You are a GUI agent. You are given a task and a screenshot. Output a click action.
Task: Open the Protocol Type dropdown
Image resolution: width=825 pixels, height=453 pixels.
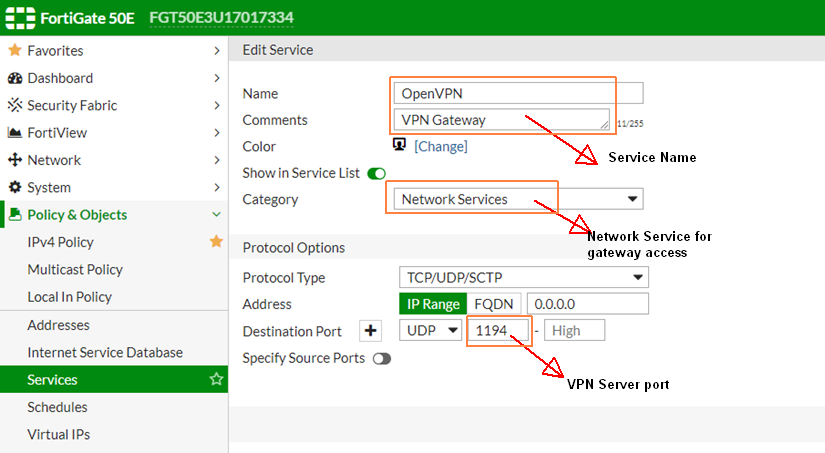click(x=524, y=277)
